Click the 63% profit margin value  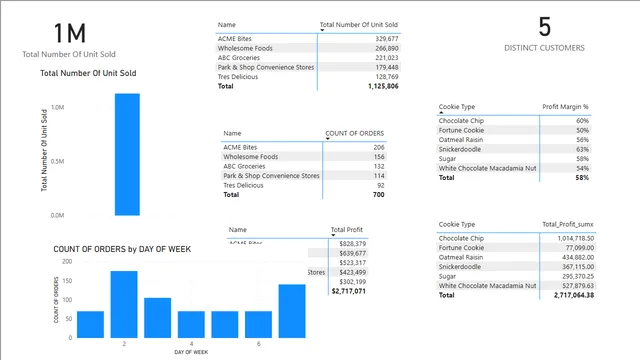point(582,149)
